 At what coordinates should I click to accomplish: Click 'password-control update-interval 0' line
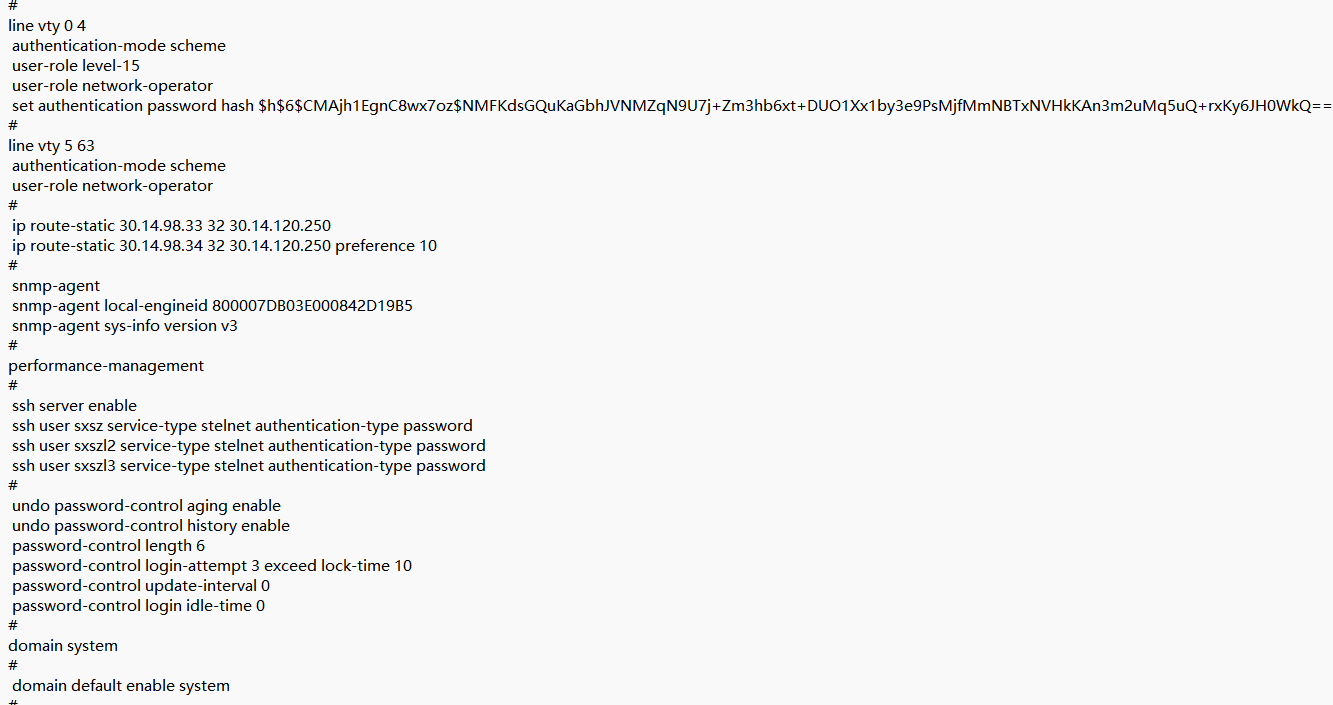click(x=141, y=585)
